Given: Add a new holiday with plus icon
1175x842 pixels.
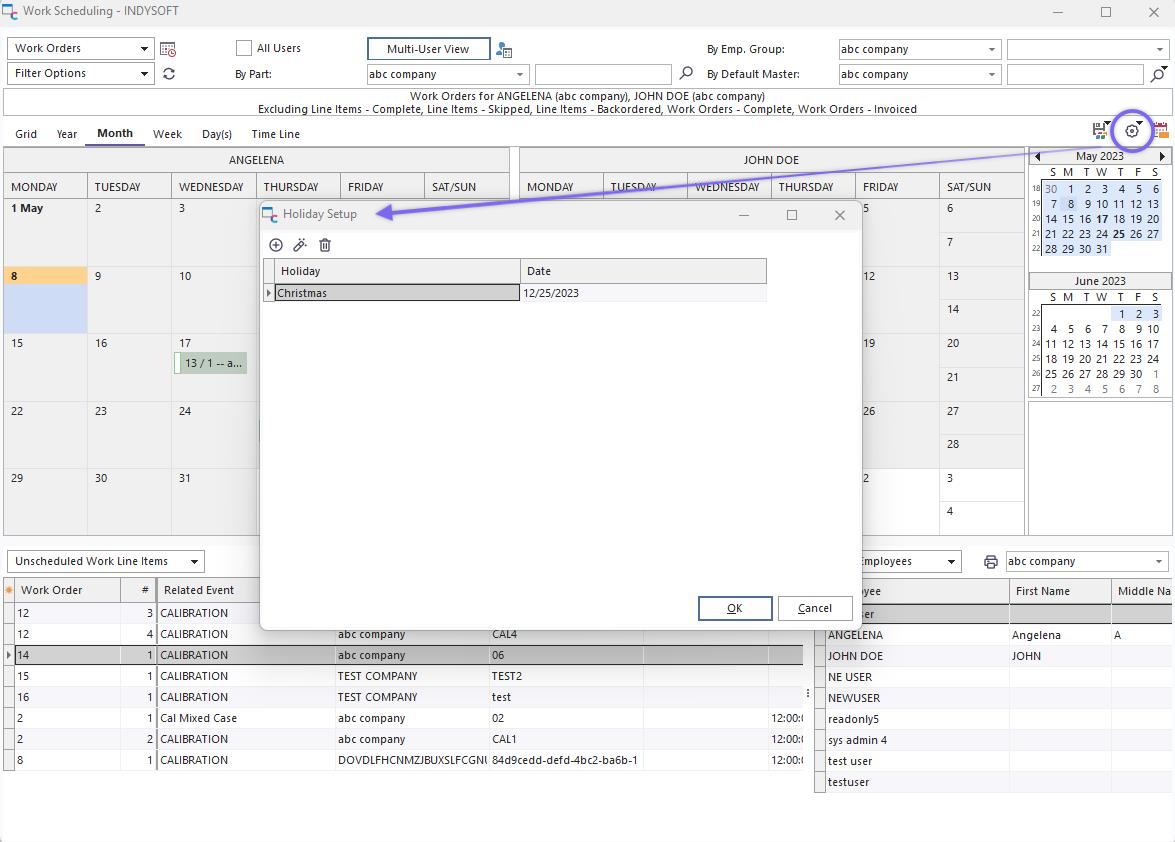Looking at the screenshot, I should pos(276,245).
